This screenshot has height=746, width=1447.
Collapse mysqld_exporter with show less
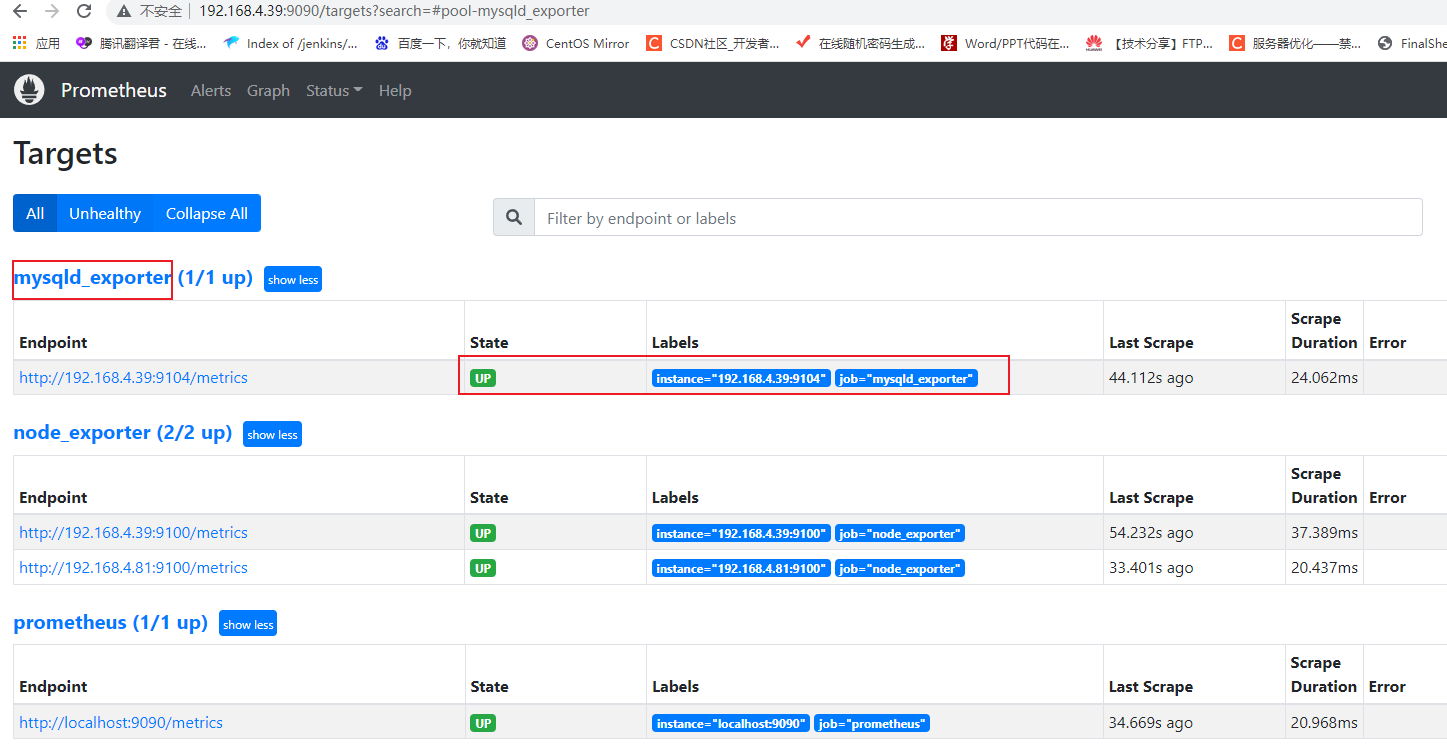coord(293,279)
